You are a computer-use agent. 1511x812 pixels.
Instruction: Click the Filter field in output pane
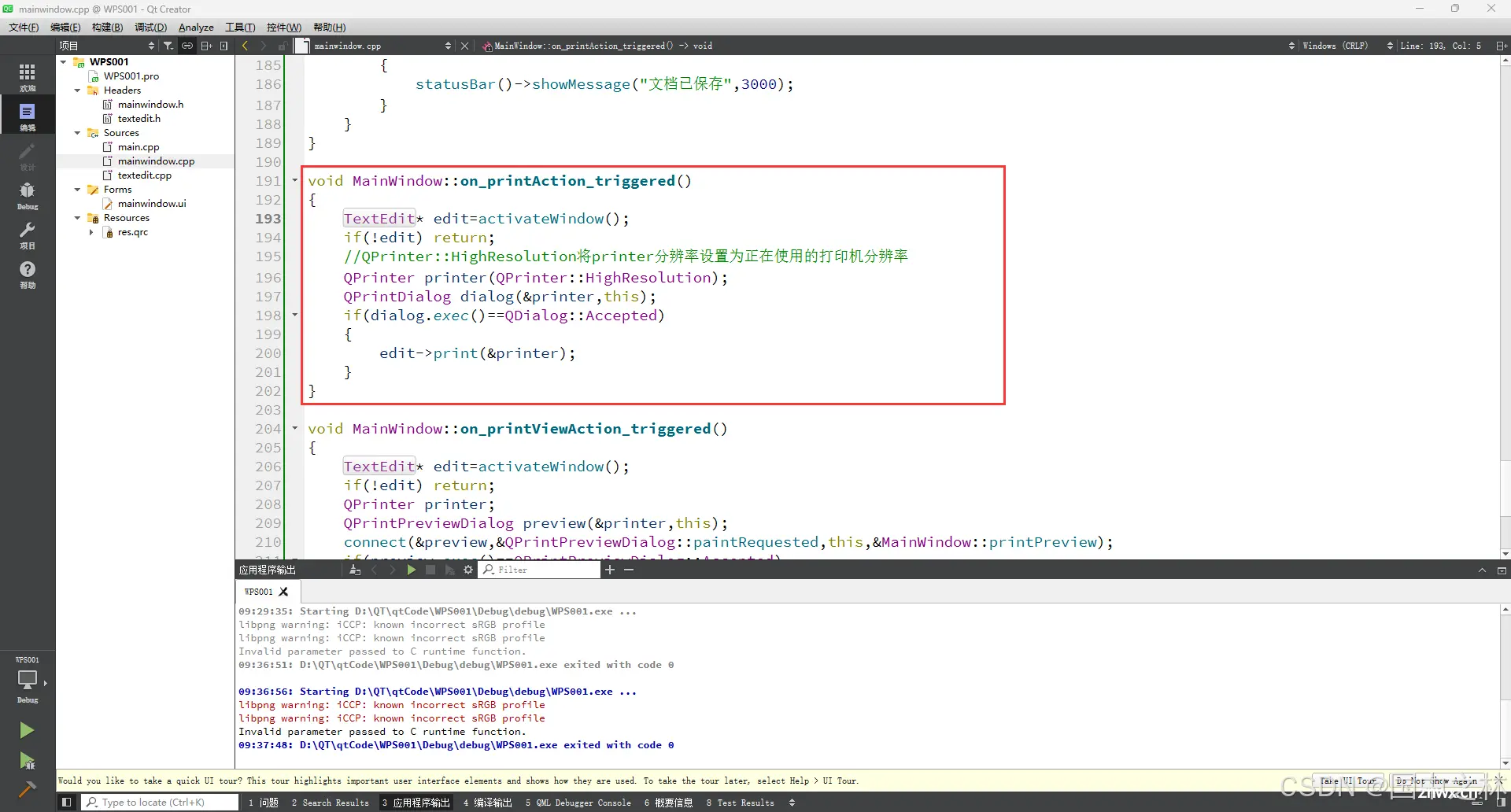point(540,570)
